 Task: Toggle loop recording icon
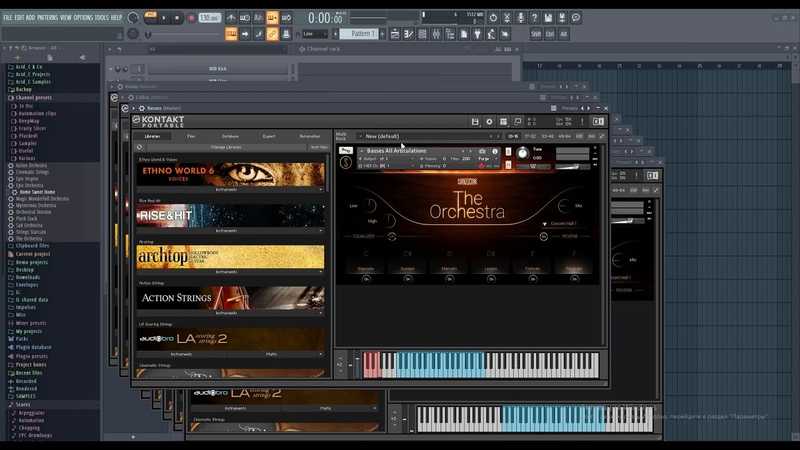[x=286, y=18]
